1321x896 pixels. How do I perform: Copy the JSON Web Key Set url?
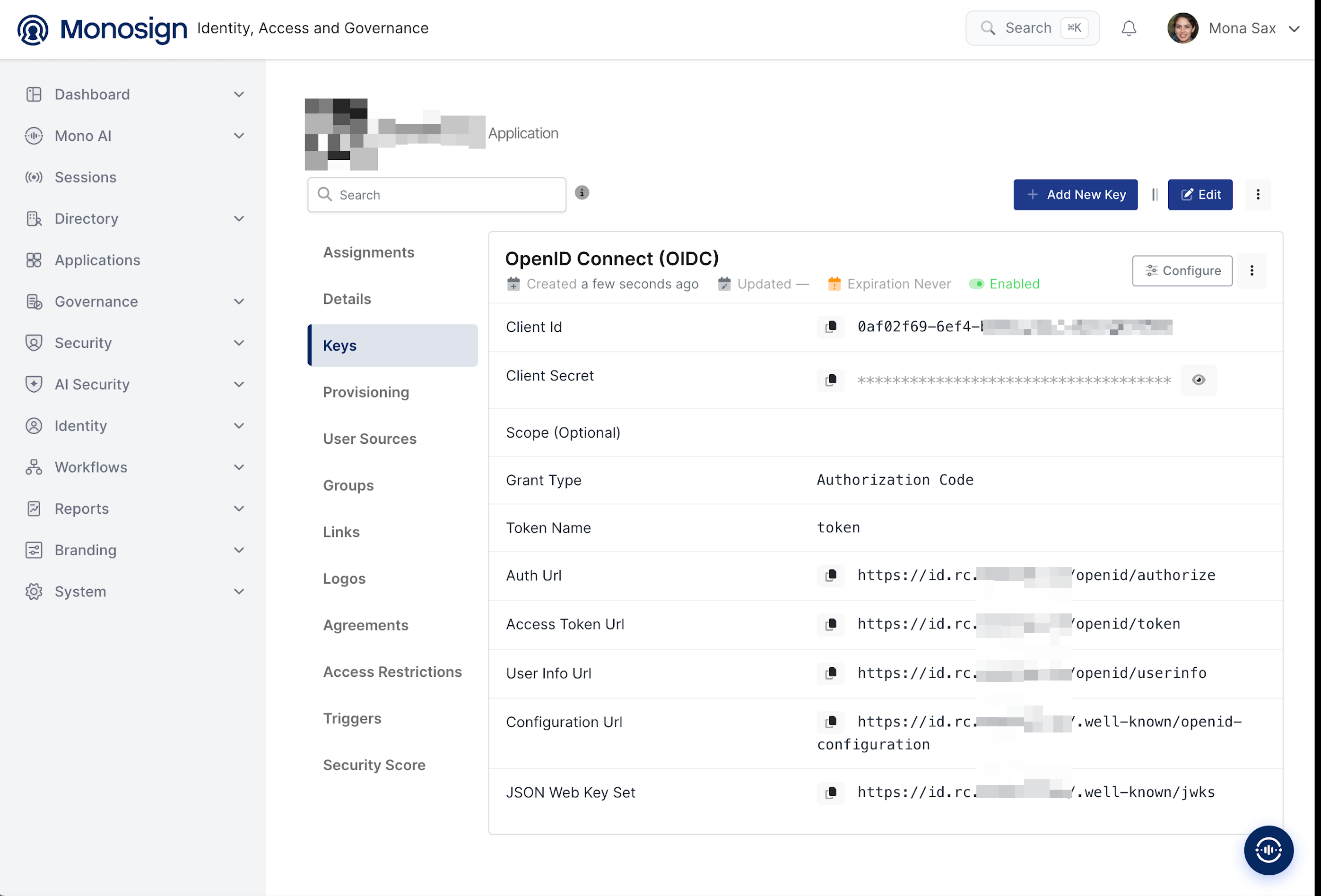click(x=830, y=793)
